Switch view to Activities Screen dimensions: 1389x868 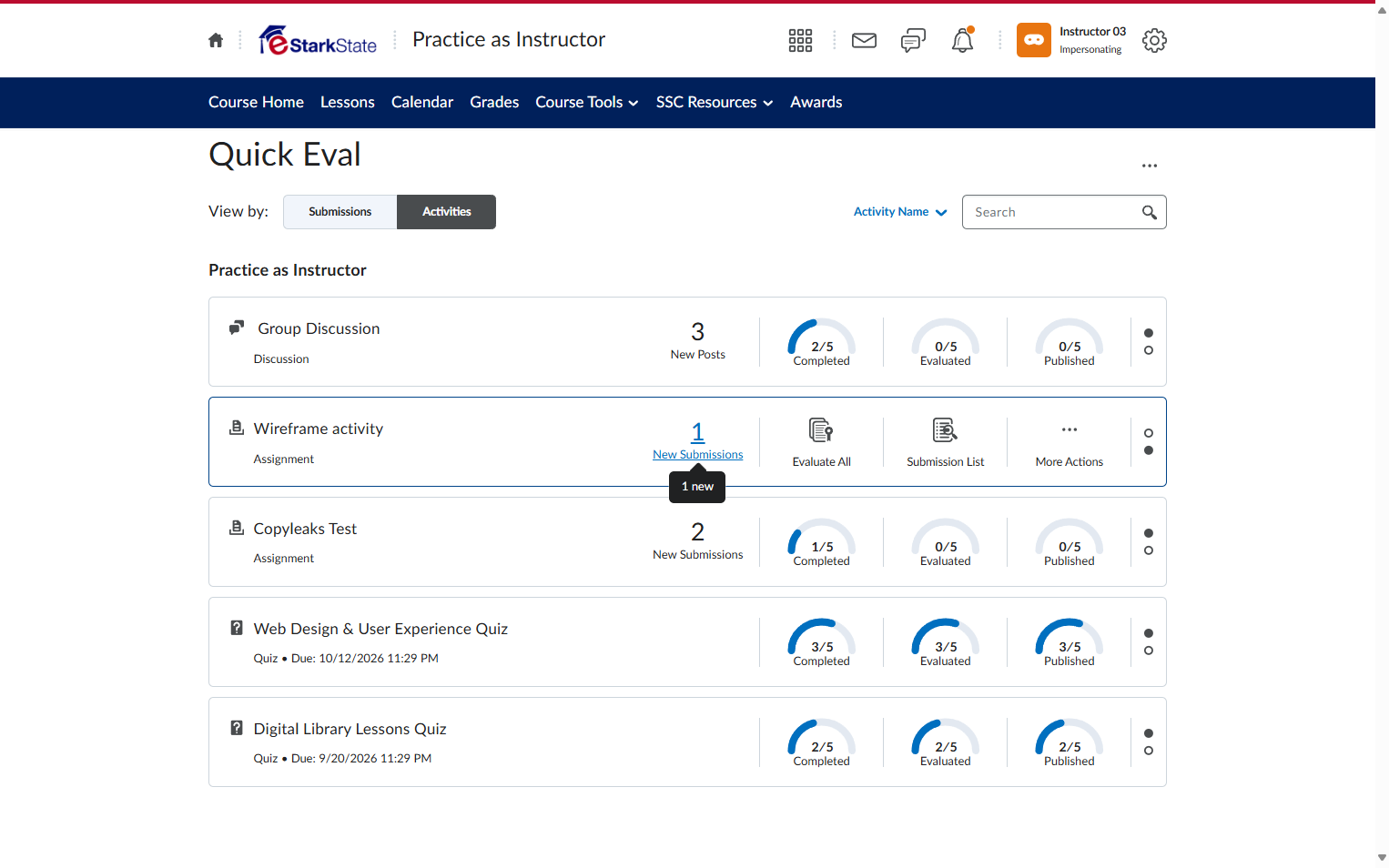point(447,212)
